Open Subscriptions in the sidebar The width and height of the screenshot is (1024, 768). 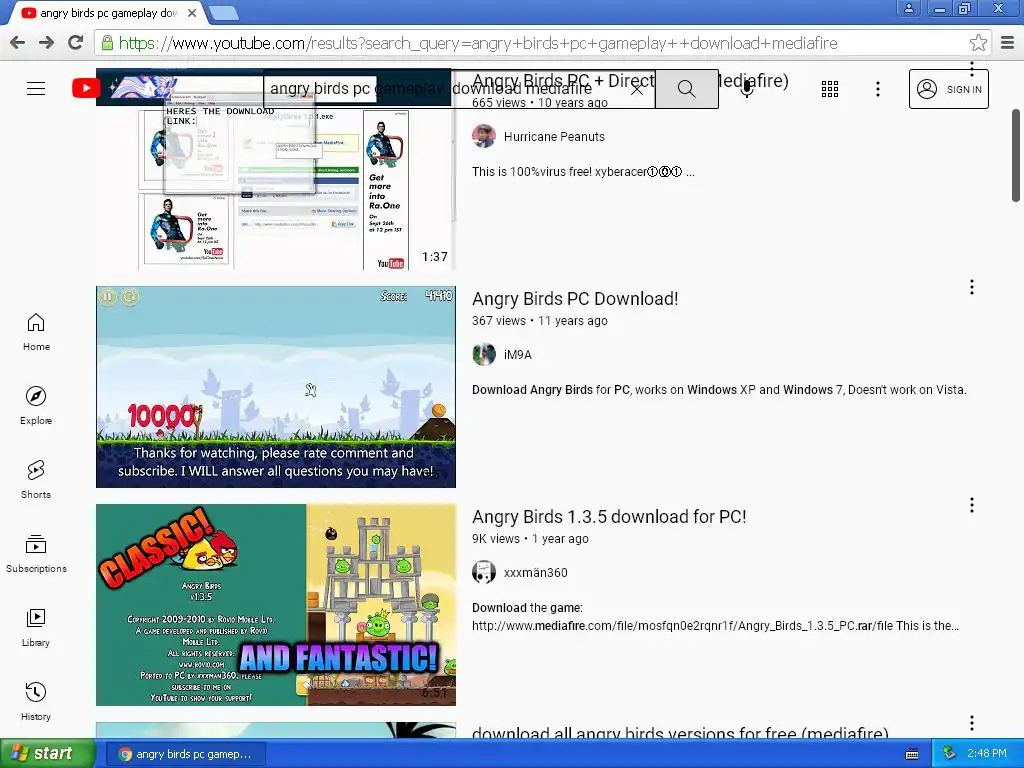(x=36, y=554)
